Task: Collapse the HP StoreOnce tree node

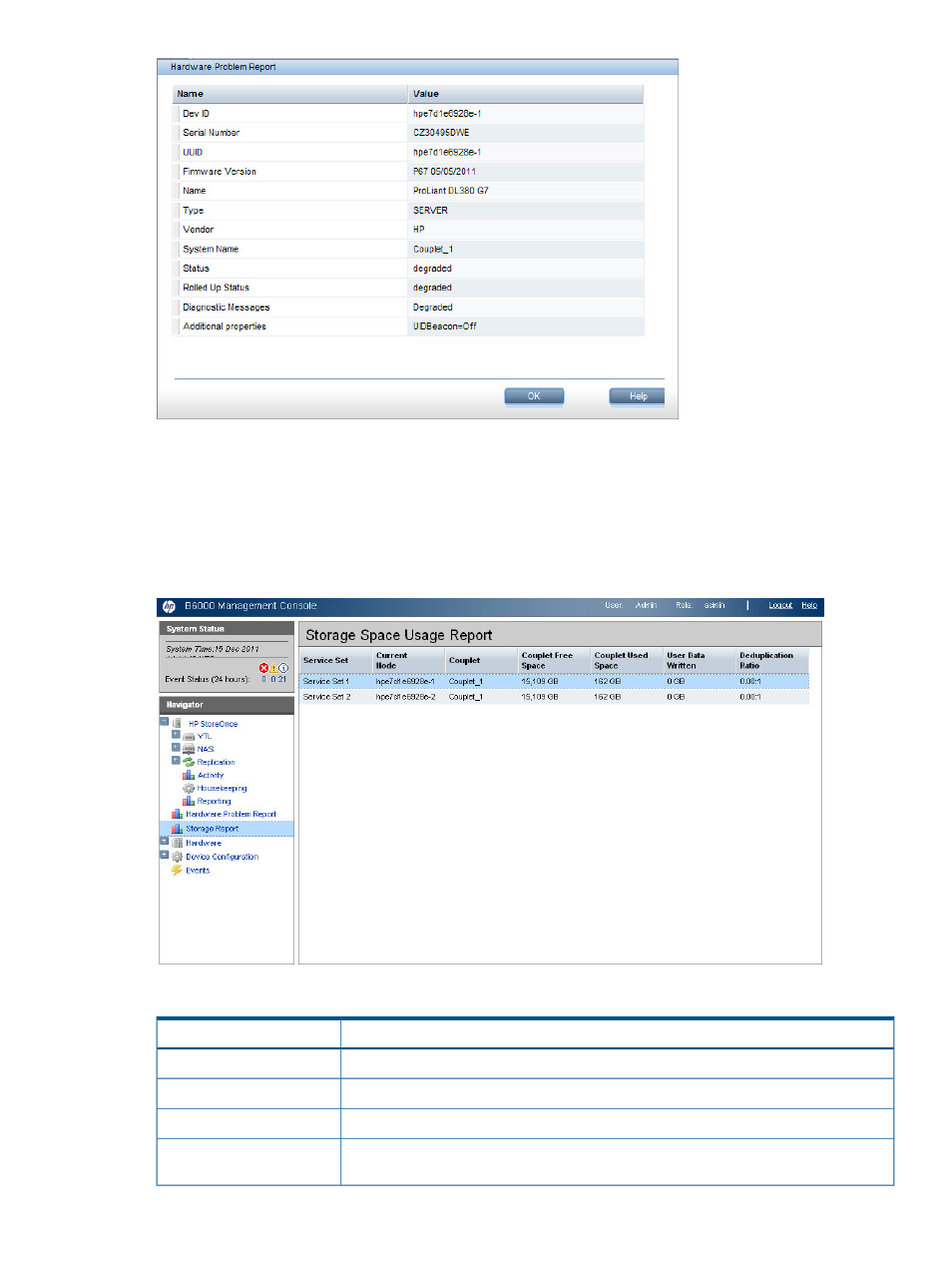Action: point(164,722)
